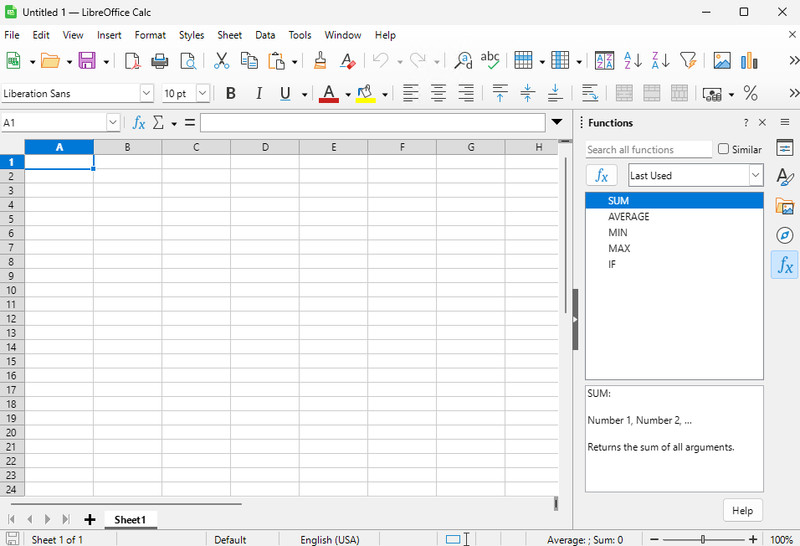Click Format as Percent icon
The height and width of the screenshot is (546, 800).
tap(751, 93)
